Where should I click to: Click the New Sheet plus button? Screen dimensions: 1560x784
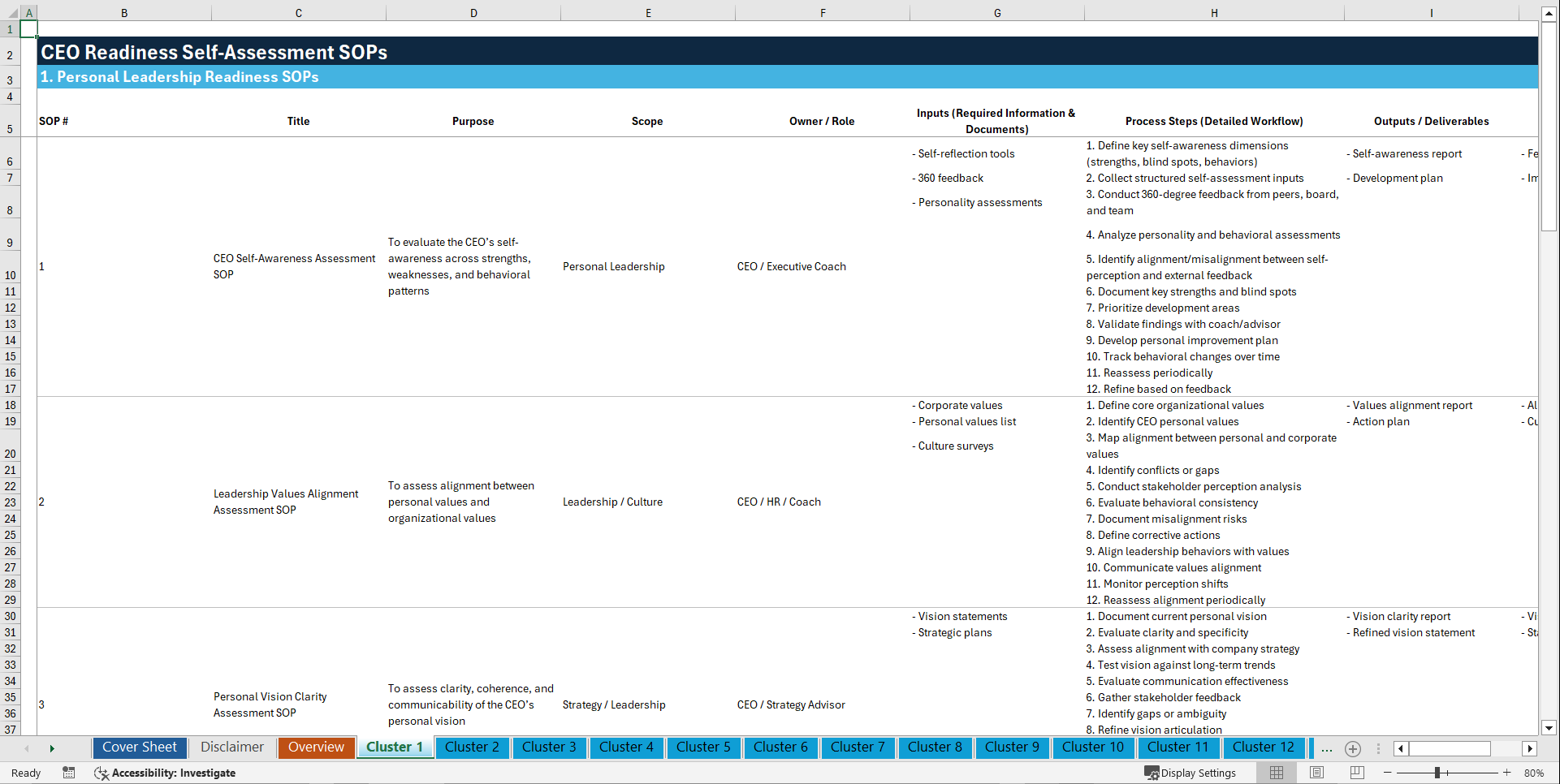point(1353,748)
